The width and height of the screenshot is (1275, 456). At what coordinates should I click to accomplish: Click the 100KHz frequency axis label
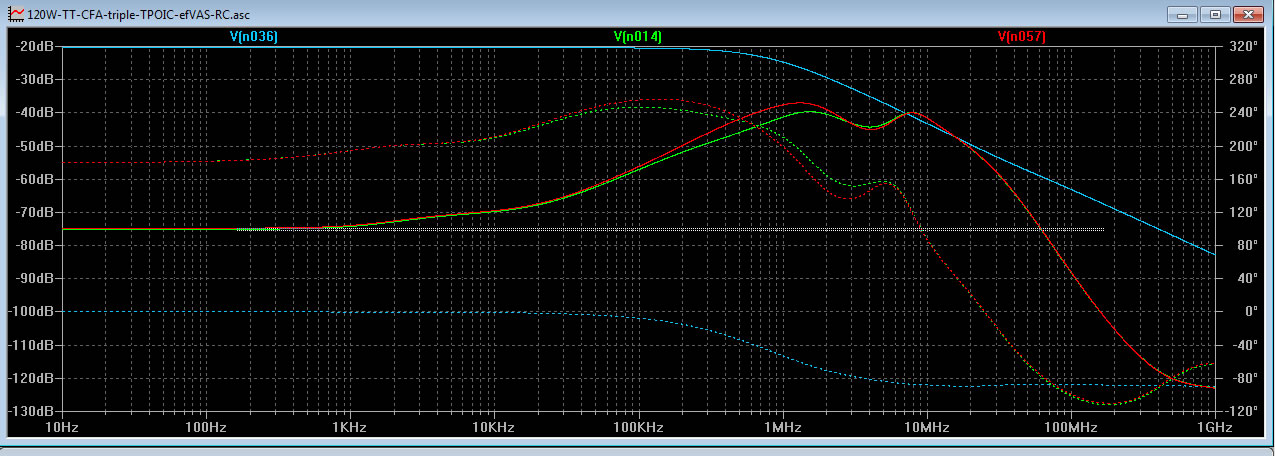pyautogui.click(x=638, y=427)
